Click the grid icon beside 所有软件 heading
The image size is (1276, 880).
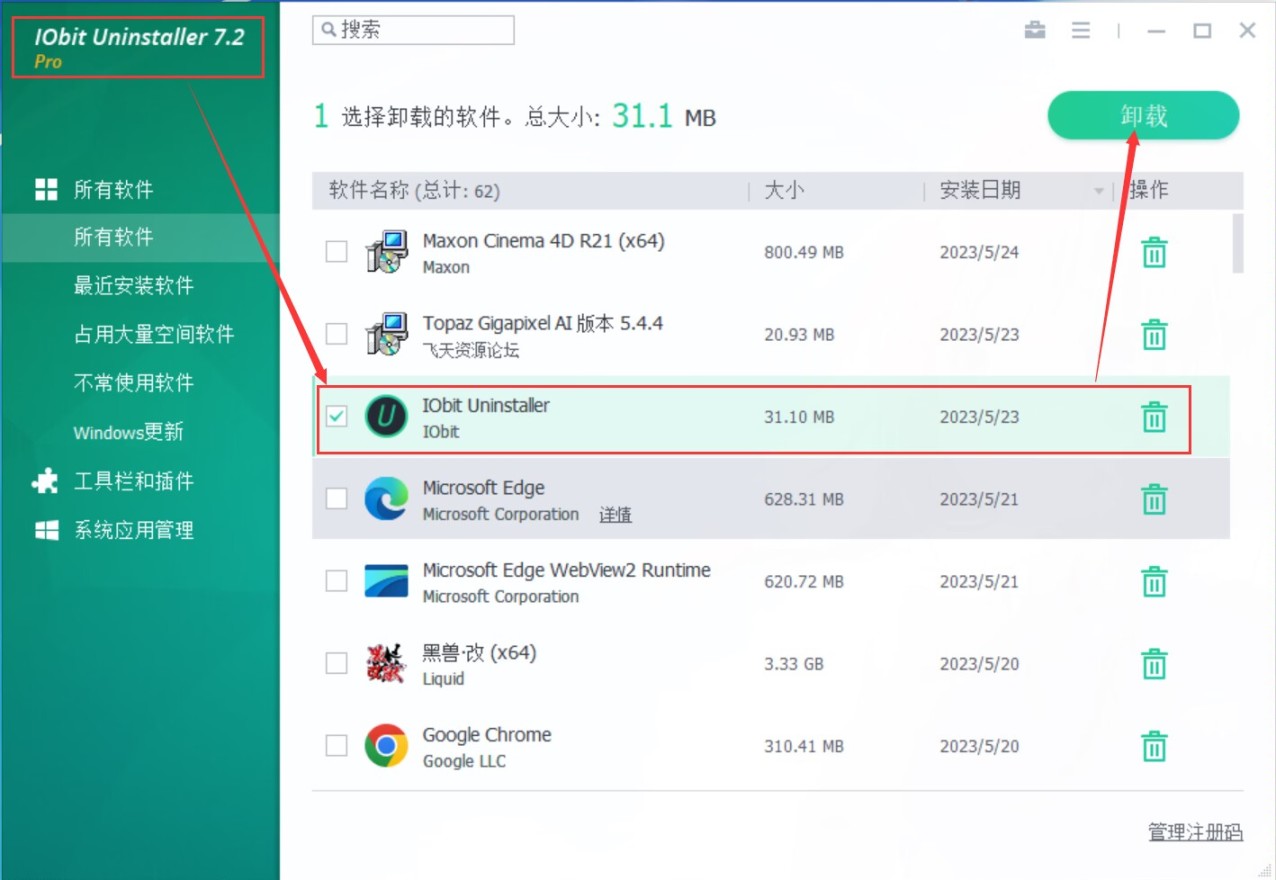coord(46,190)
